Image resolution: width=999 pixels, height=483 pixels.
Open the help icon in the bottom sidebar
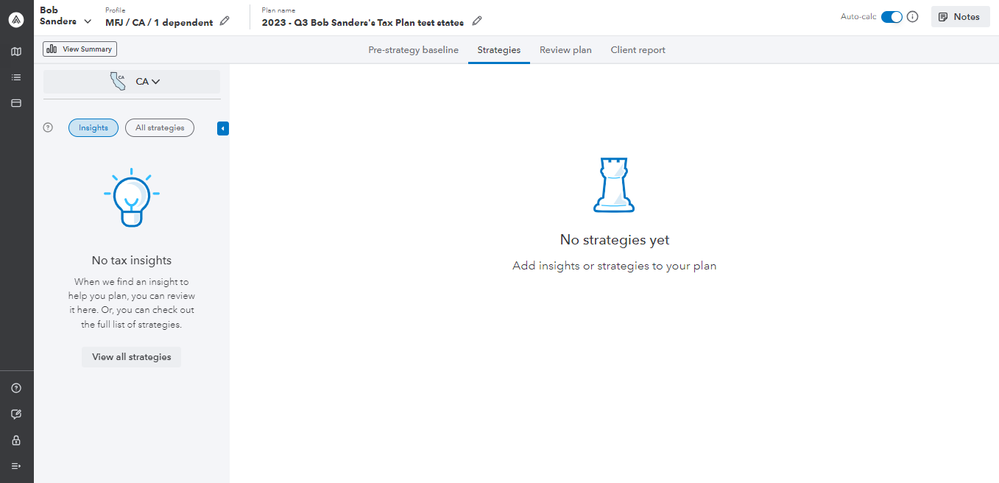[16, 388]
